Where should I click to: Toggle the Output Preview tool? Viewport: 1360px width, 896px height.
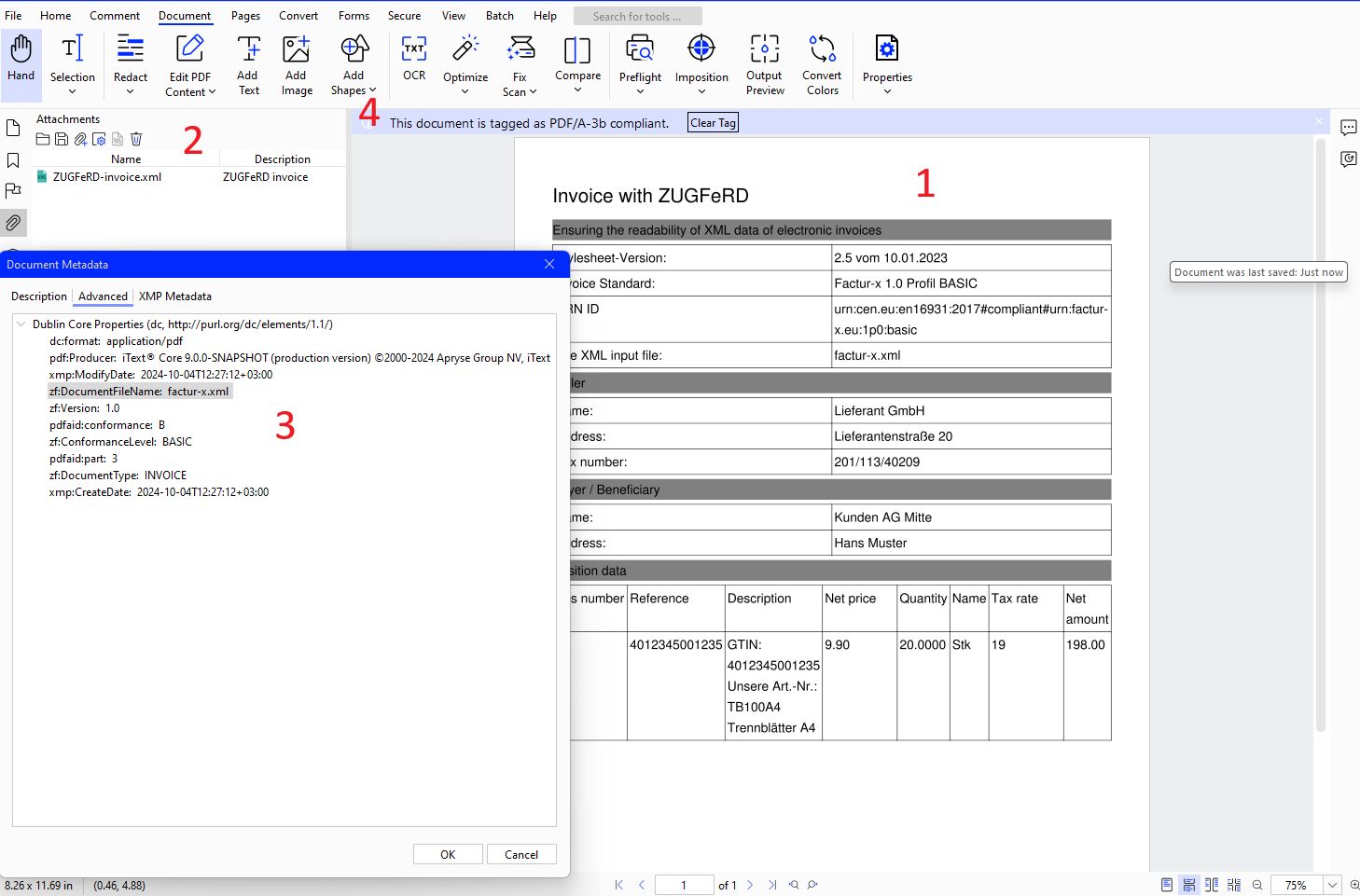pos(765,64)
